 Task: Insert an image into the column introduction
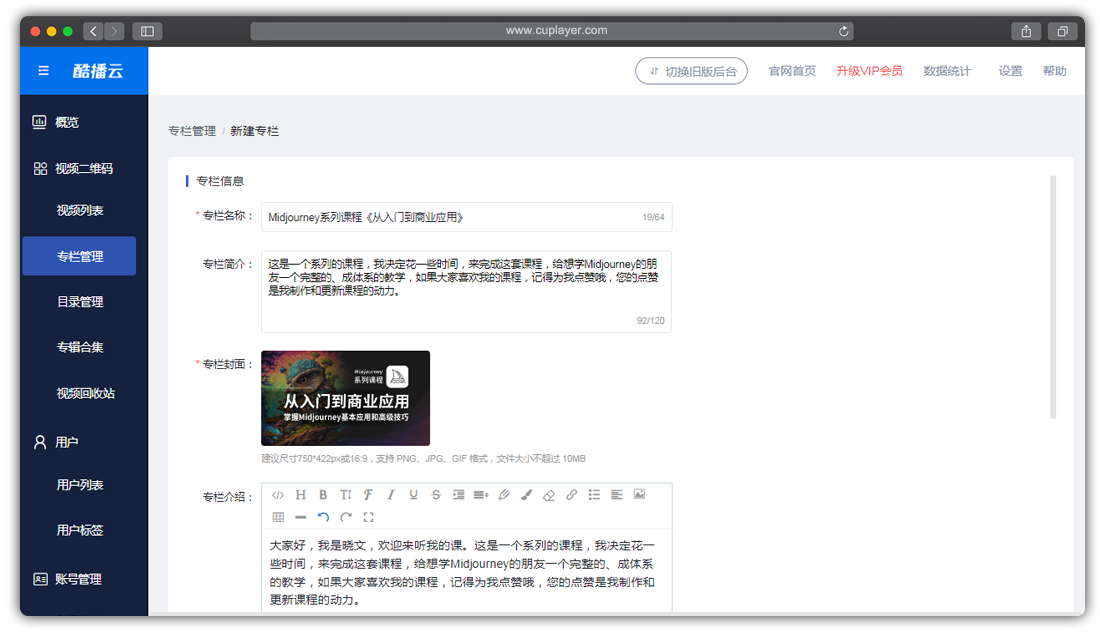[639, 494]
